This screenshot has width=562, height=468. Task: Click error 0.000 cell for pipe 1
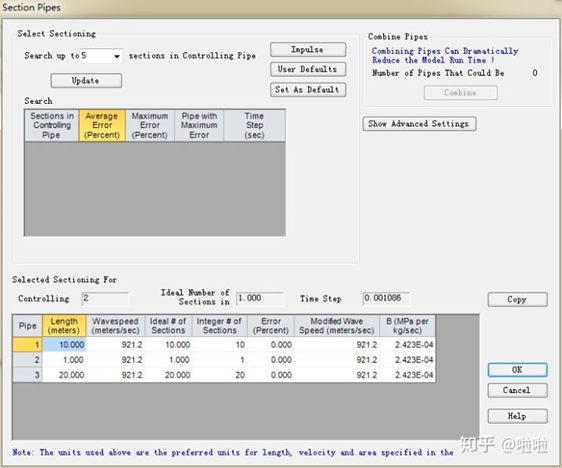click(x=271, y=345)
